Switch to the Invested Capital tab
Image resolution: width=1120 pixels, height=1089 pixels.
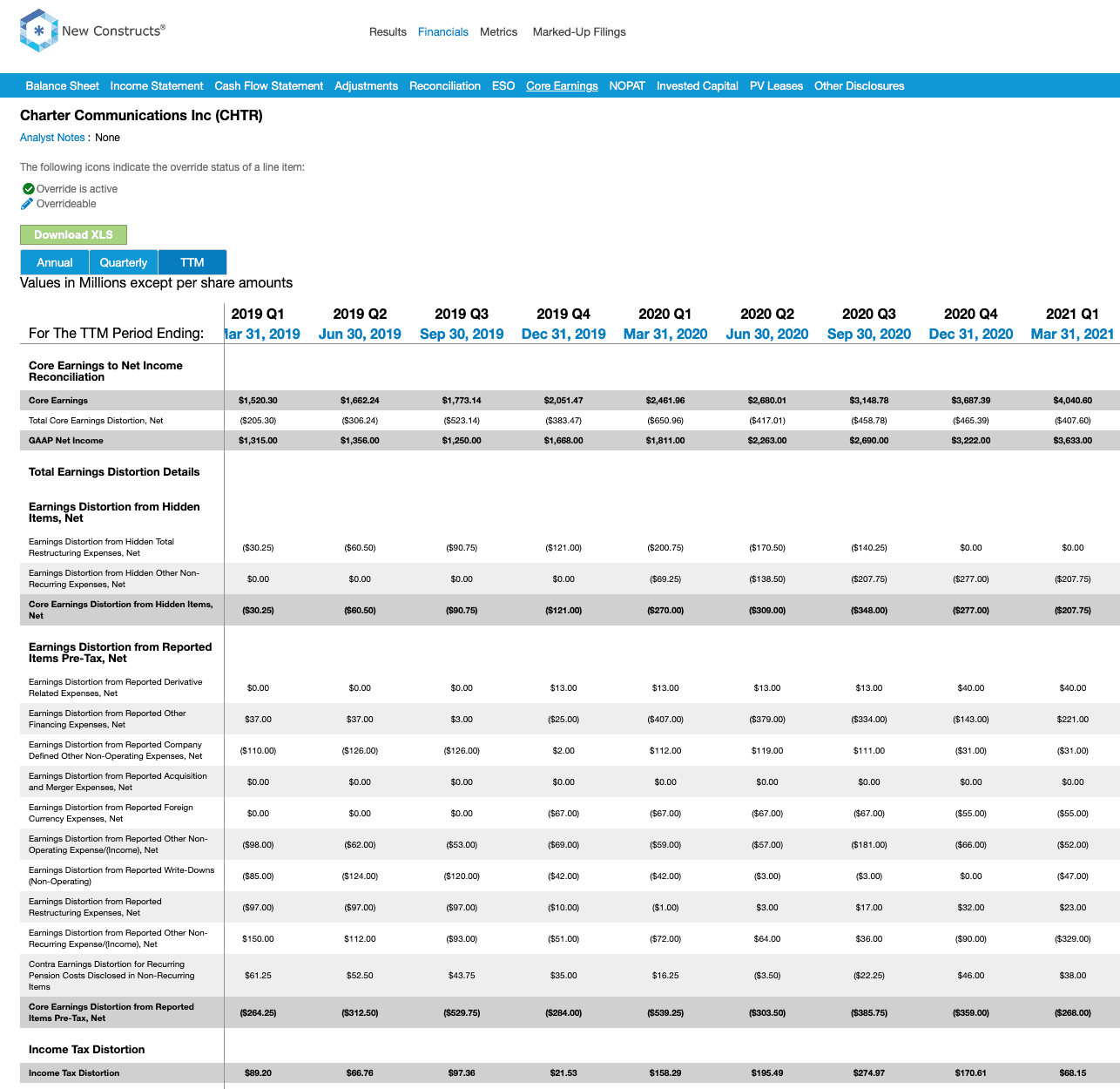tap(698, 85)
